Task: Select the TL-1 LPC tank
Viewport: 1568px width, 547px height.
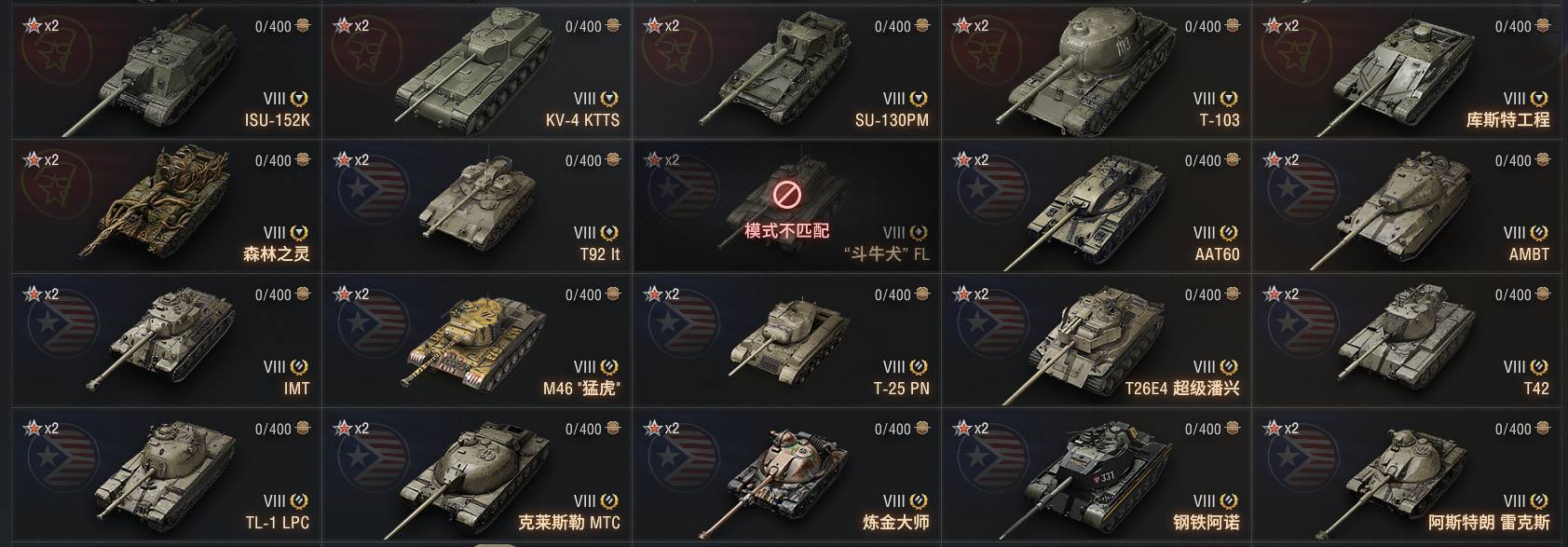Action: 167,475
